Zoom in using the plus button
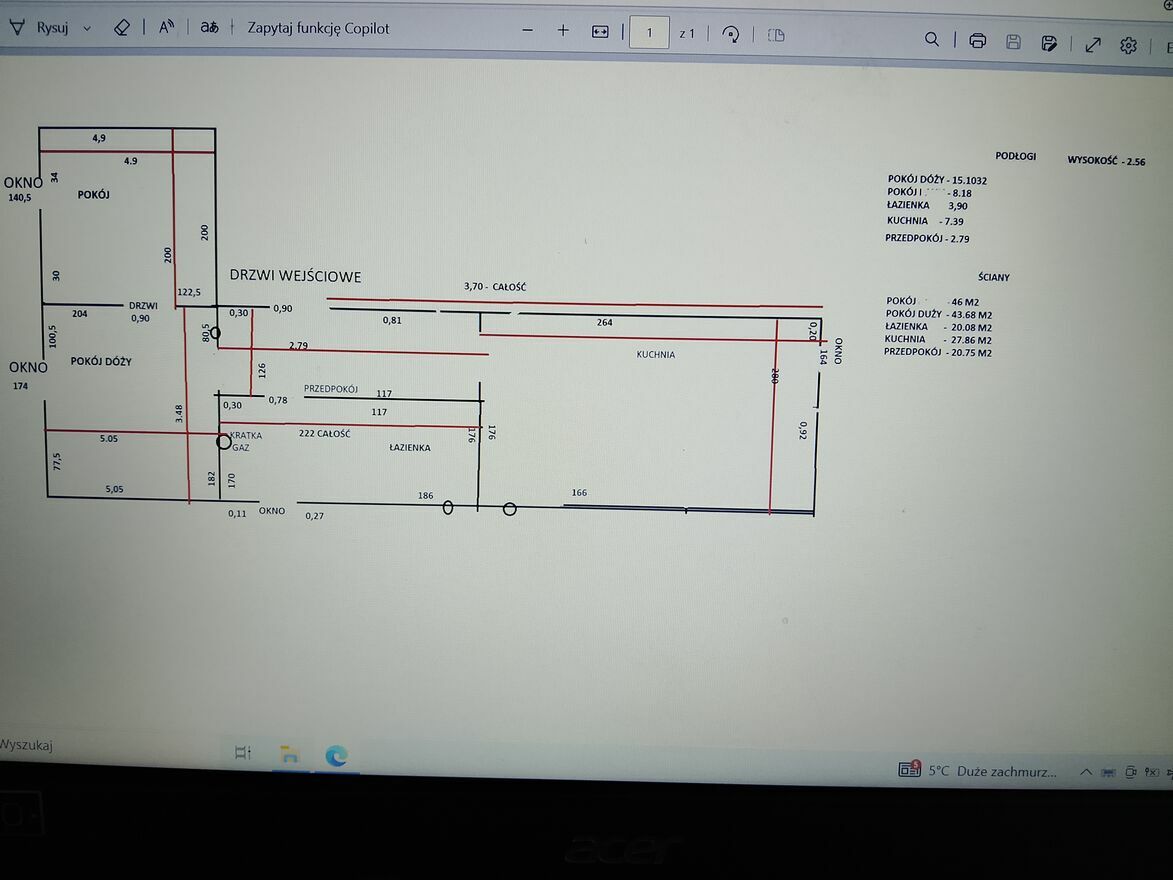Image resolution: width=1173 pixels, height=880 pixels. (x=563, y=31)
